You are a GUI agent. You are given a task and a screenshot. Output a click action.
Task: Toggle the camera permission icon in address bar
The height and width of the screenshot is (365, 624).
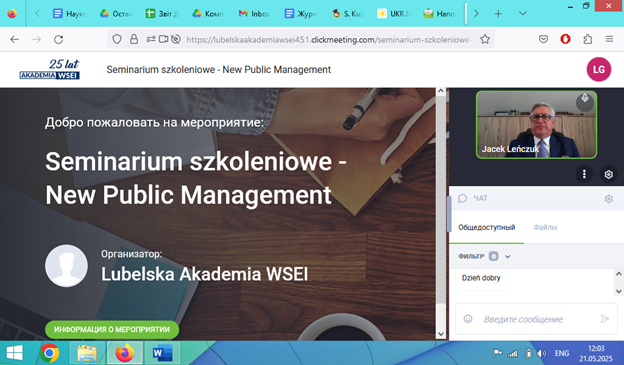pyautogui.click(x=164, y=39)
